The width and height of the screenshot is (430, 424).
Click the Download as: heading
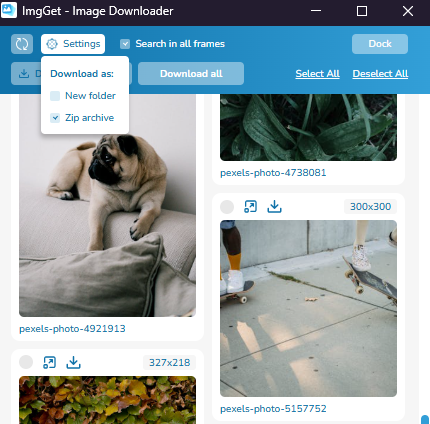(82, 74)
